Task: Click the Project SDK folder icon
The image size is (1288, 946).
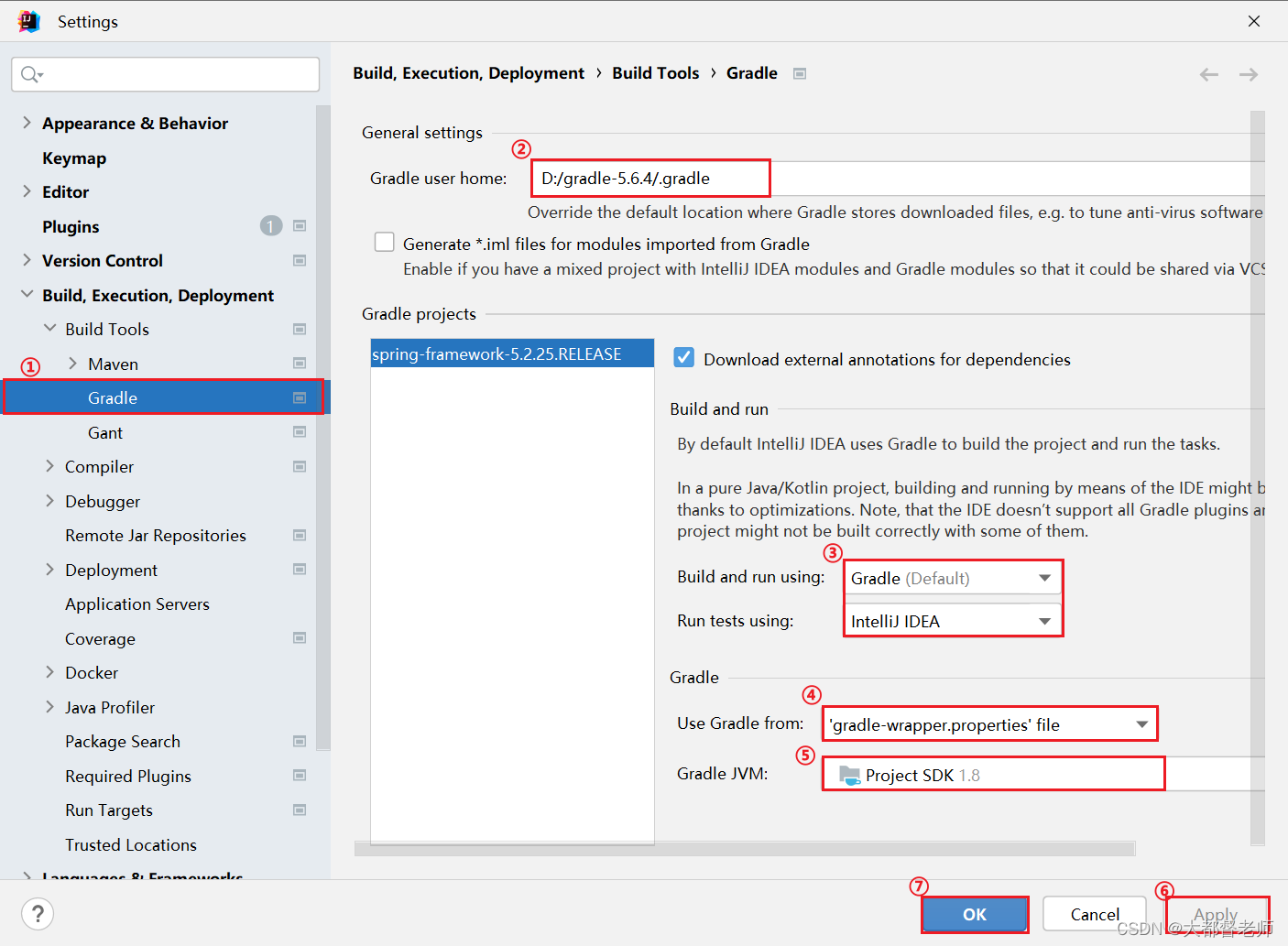Action: 849,776
